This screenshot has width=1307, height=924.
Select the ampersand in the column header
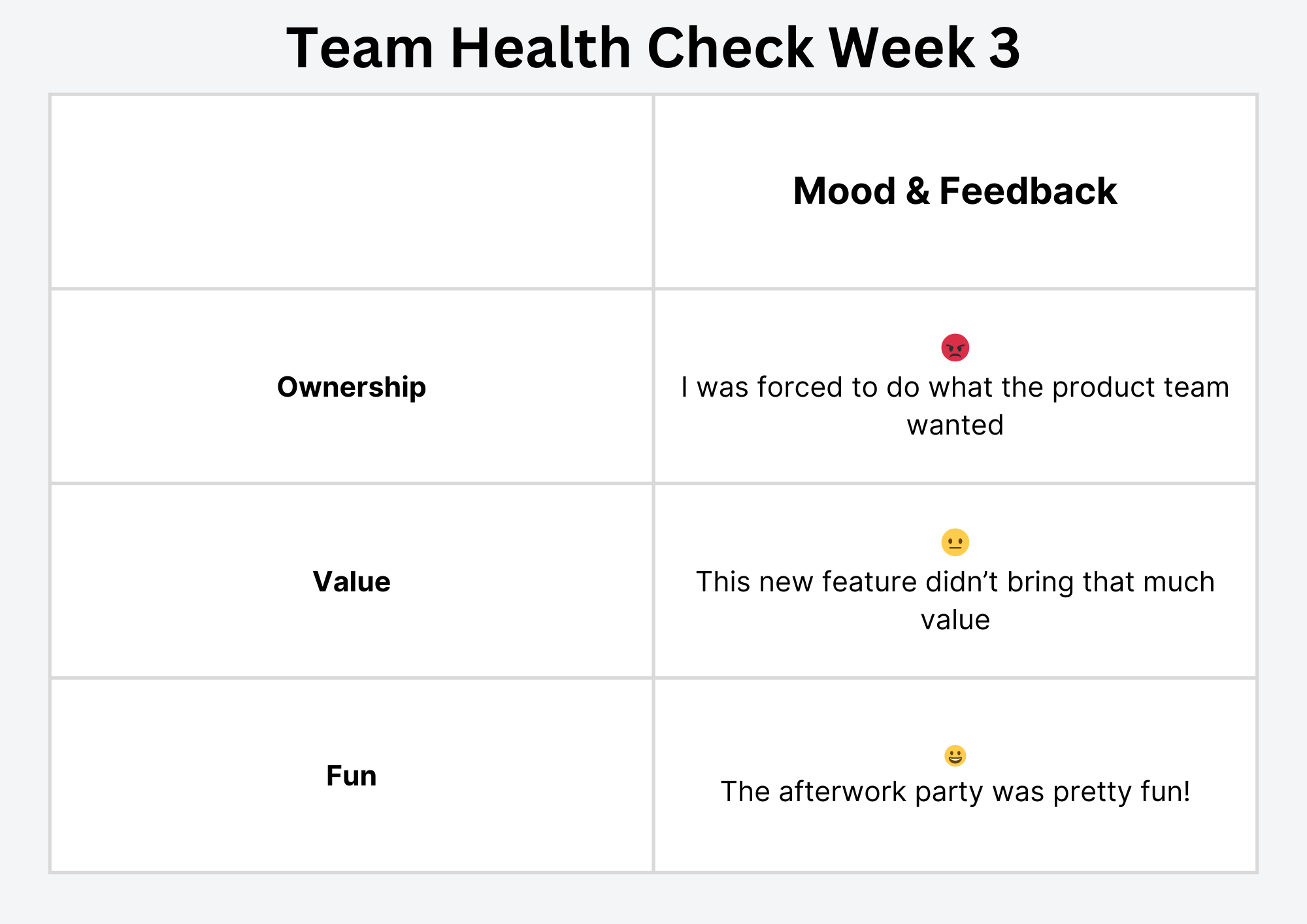coord(918,191)
